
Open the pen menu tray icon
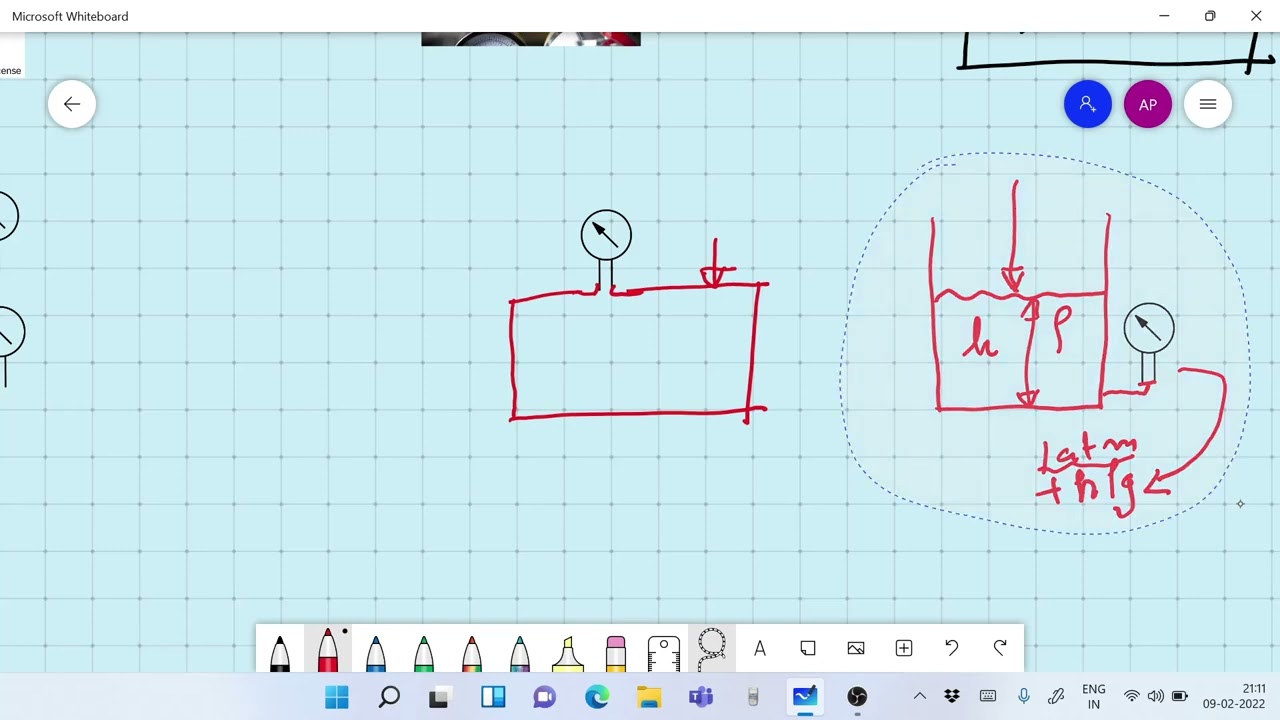coord(1056,697)
